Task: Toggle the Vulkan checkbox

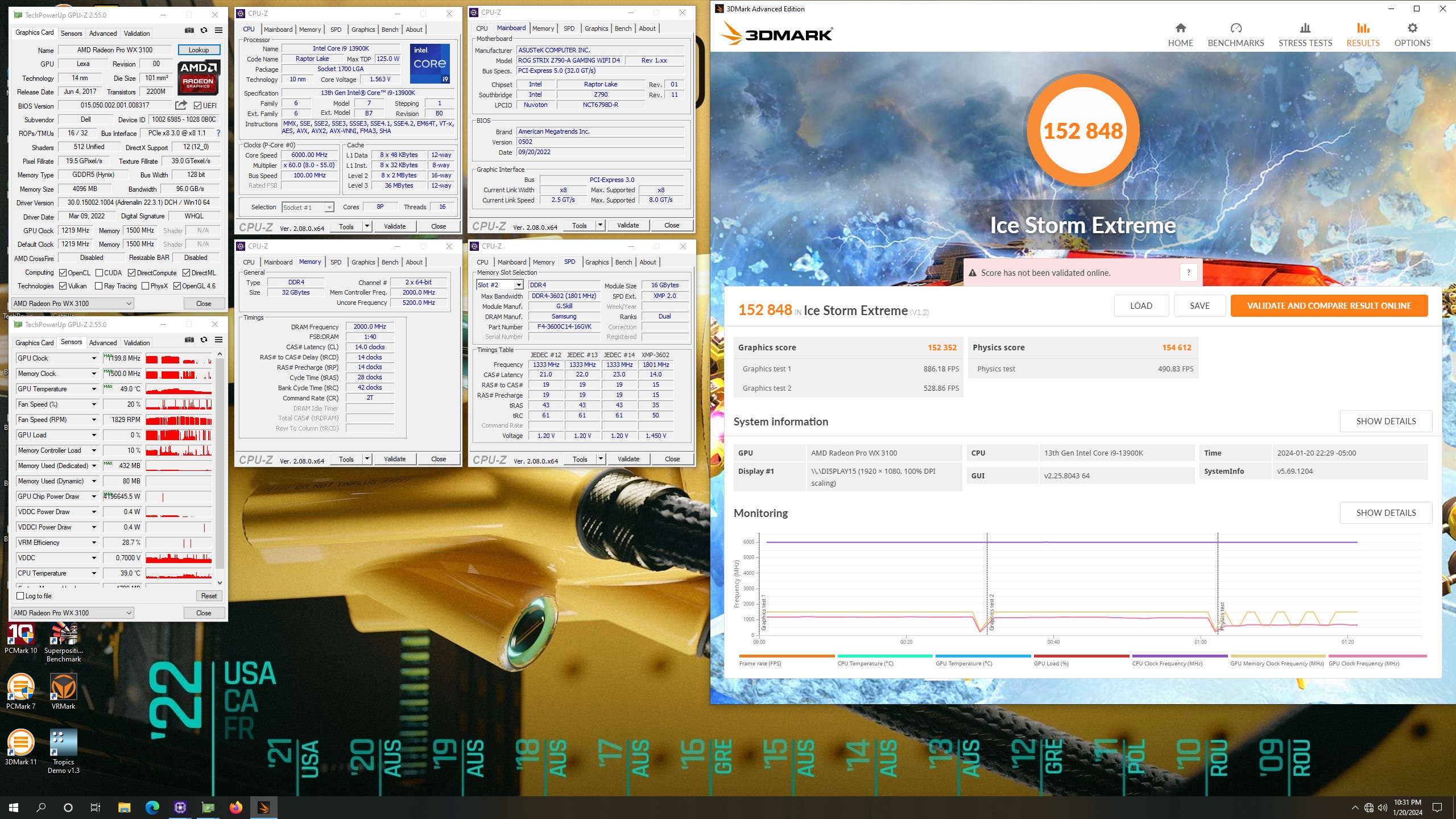Action: 63,286
